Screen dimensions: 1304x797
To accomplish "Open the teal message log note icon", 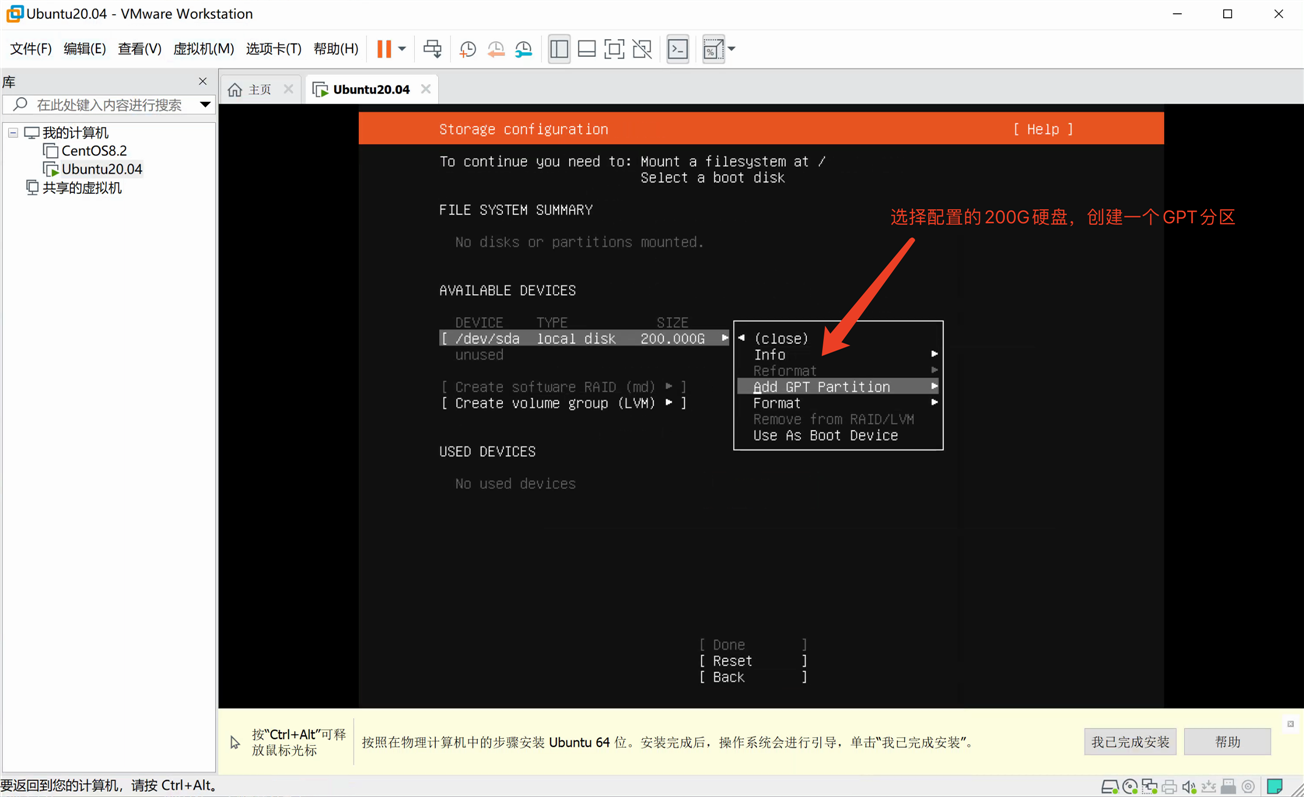I will pos(1275,787).
